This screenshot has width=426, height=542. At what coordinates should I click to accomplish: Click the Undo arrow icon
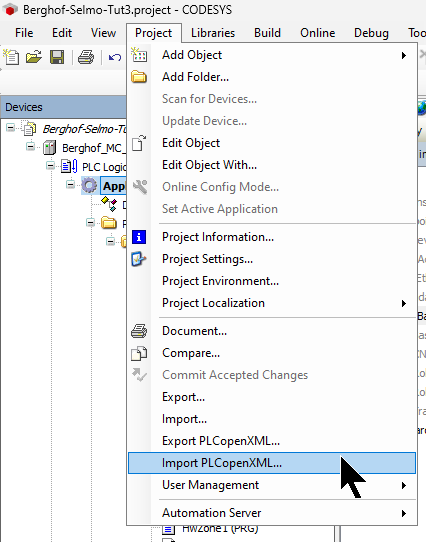[x=115, y=57]
